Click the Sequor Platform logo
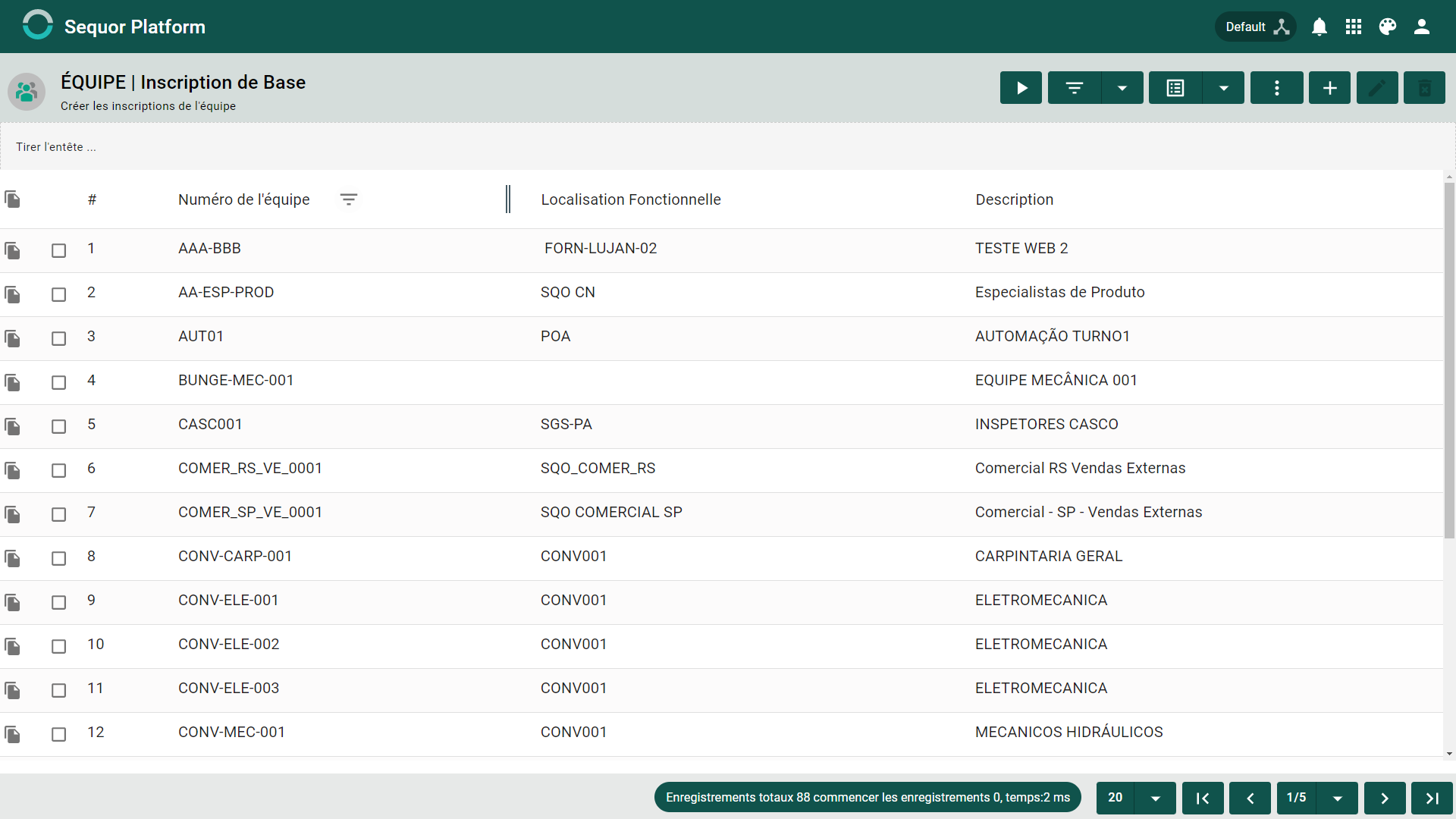 [38, 26]
